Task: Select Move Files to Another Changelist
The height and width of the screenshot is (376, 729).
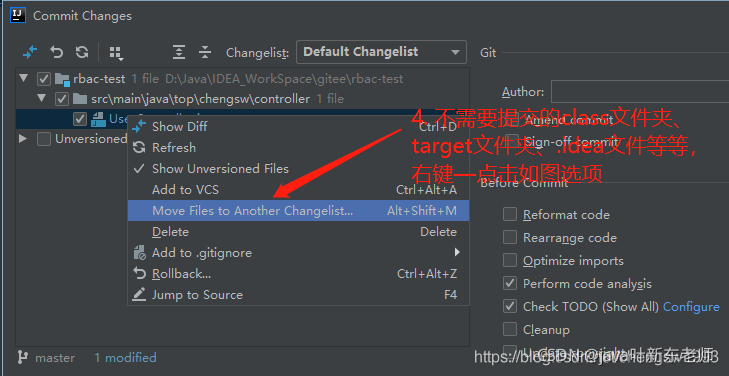Action: click(298, 211)
